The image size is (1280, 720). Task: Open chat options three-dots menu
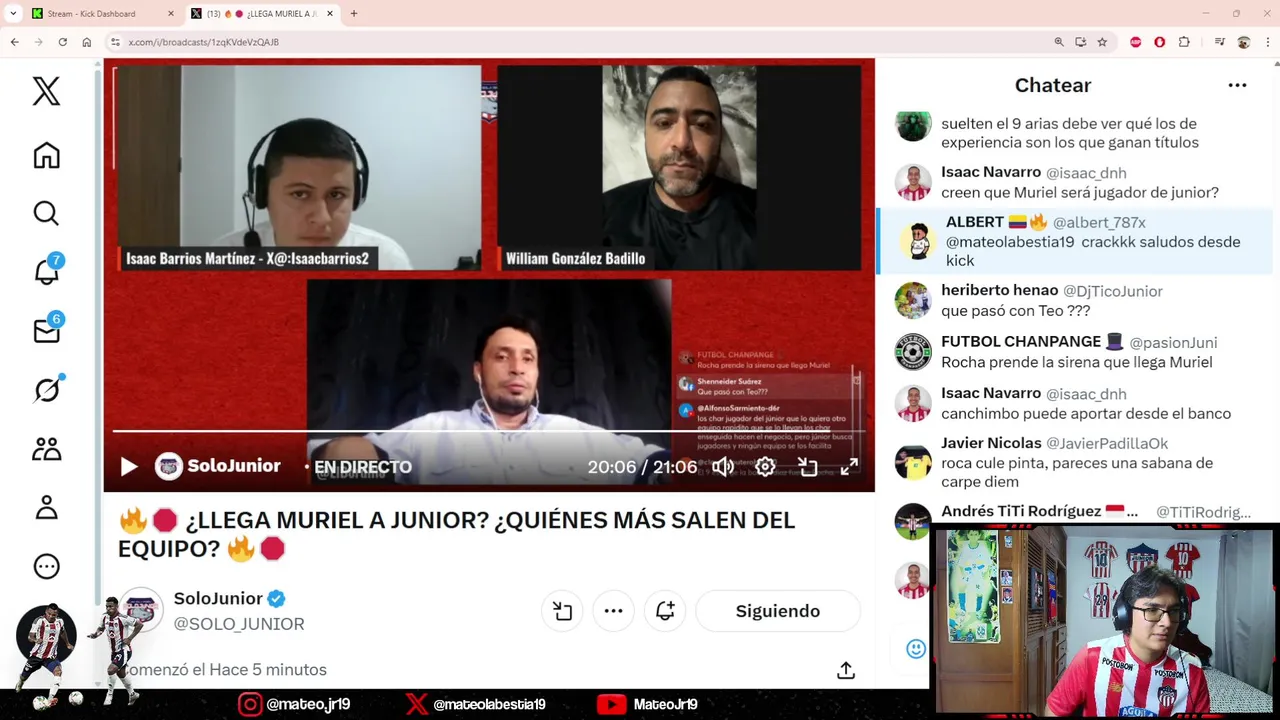point(1237,85)
